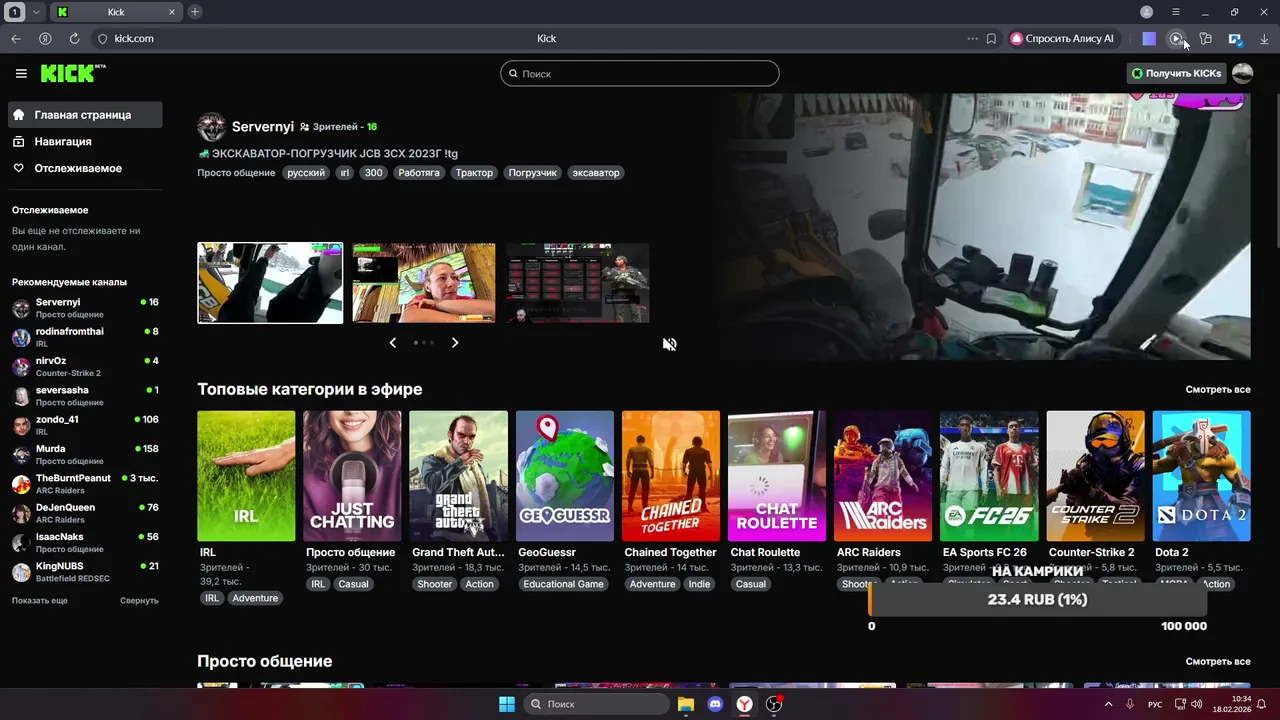The image size is (1280, 720).
Task: Click the Поиск search field
Action: coord(640,73)
